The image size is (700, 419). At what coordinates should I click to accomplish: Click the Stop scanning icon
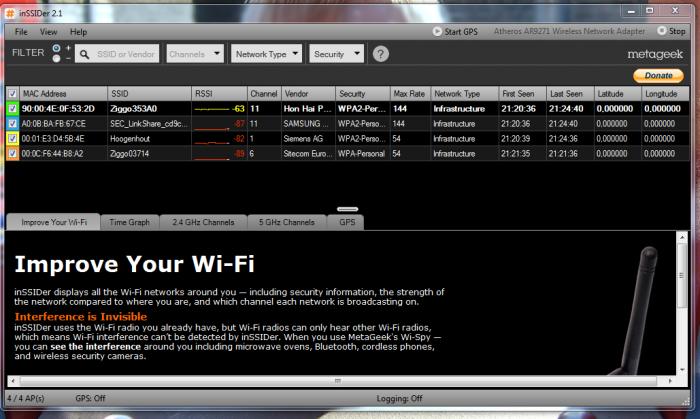point(662,31)
